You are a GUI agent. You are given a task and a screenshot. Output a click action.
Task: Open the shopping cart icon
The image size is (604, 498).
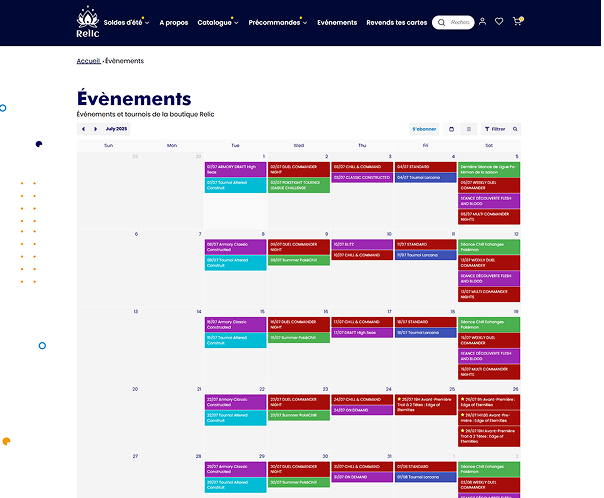click(x=518, y=22)
